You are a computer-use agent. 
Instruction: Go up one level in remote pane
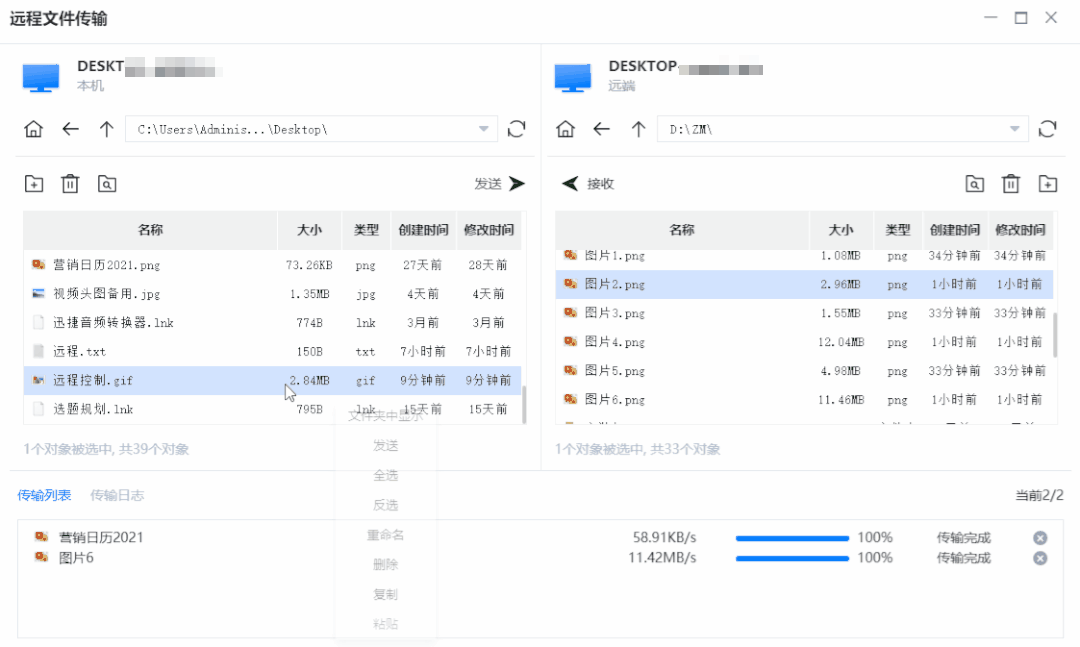click(x=638, y=129)
